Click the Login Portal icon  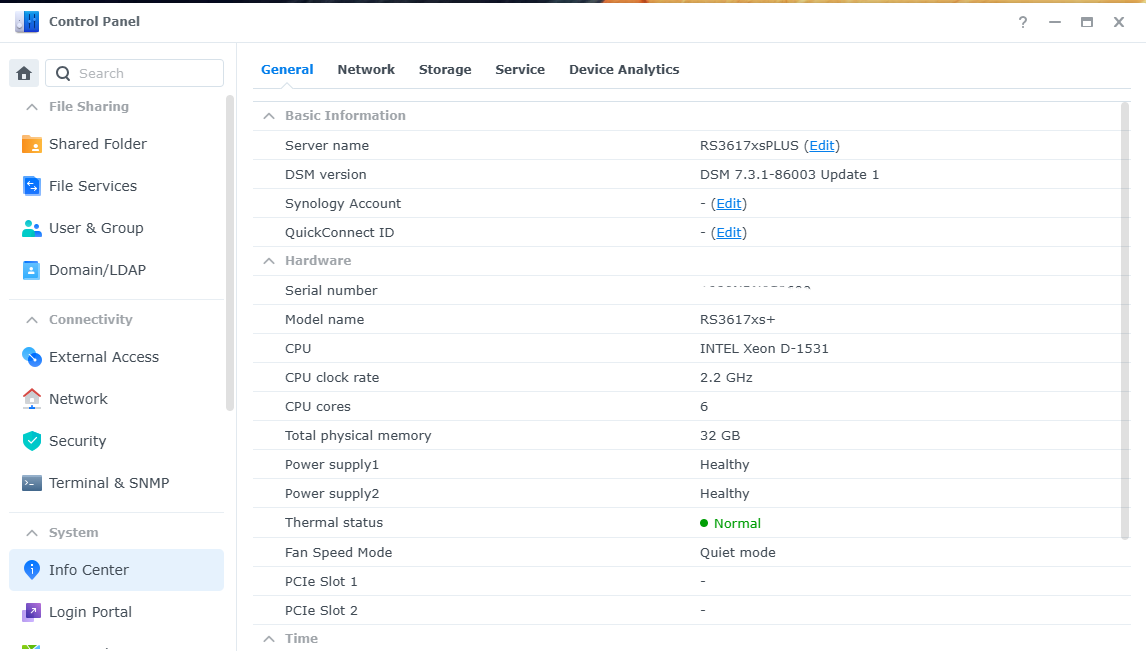click(x=31, y=612)
